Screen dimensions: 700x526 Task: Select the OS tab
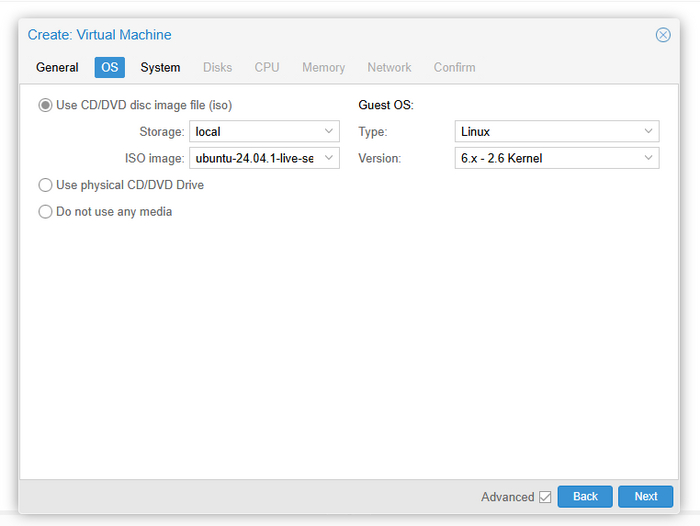110,68
